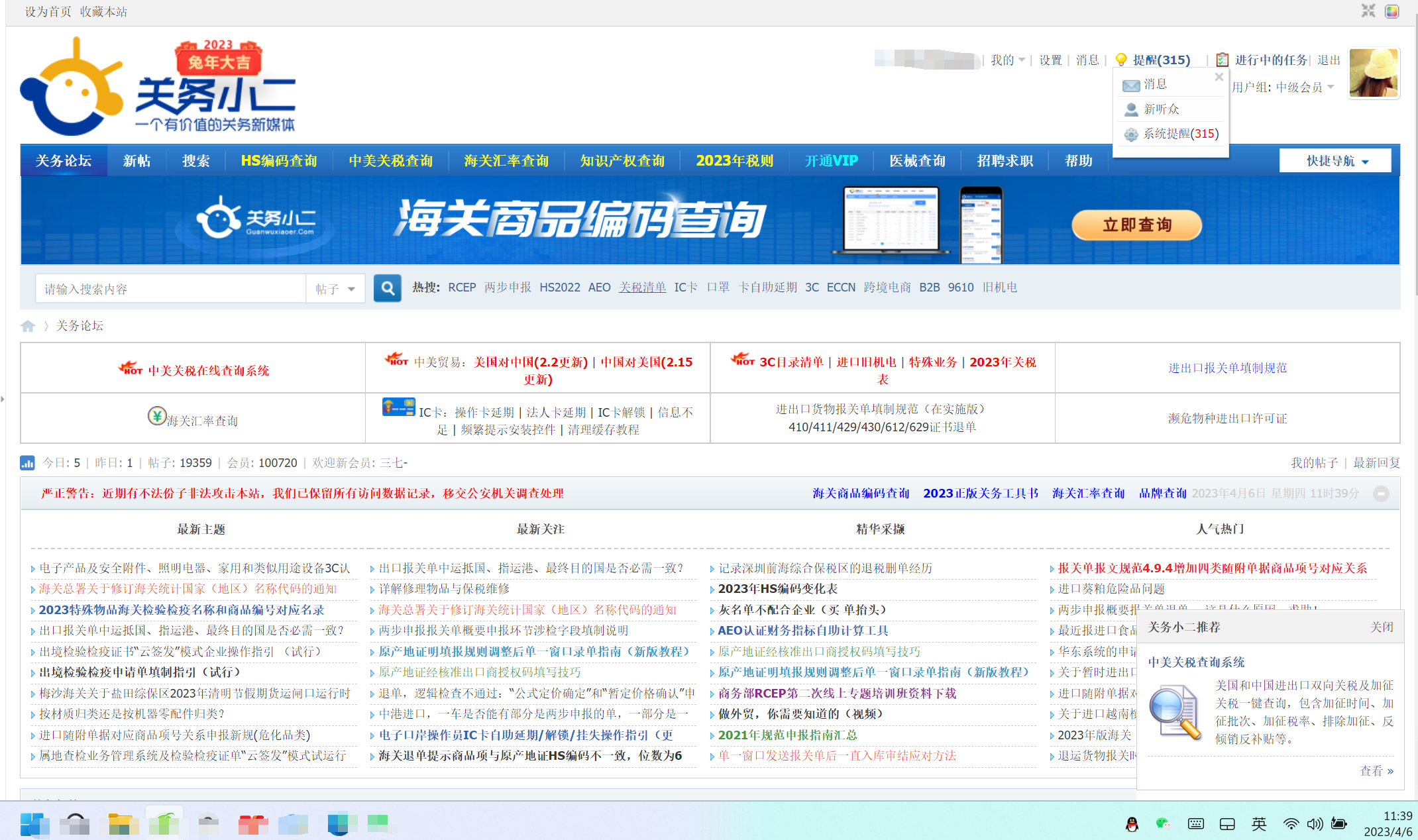The width and height of the screenshot is (1418, 840).
Task: Click the volume speaker tray icon
Action: click(x=1315, y=823)
